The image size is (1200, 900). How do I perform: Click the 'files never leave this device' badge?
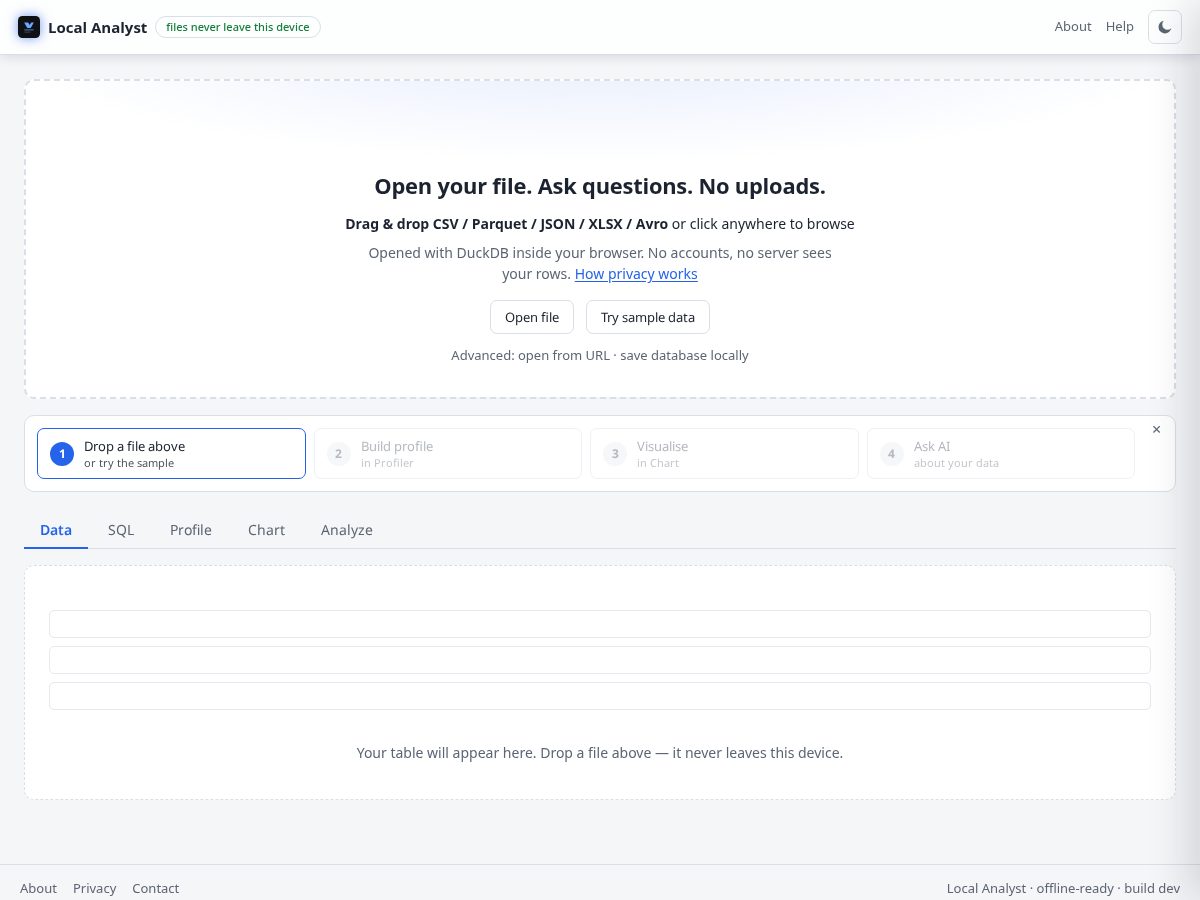click(238, 27)
